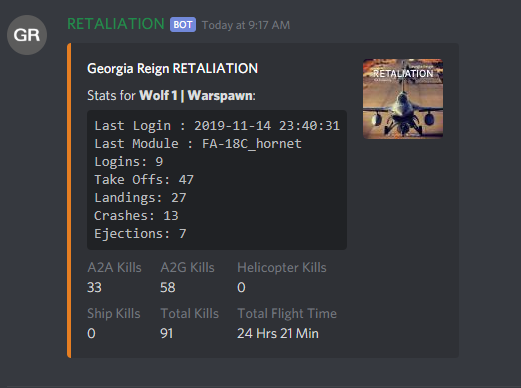Click the Last Login line in code block

(x=217, y=126)
